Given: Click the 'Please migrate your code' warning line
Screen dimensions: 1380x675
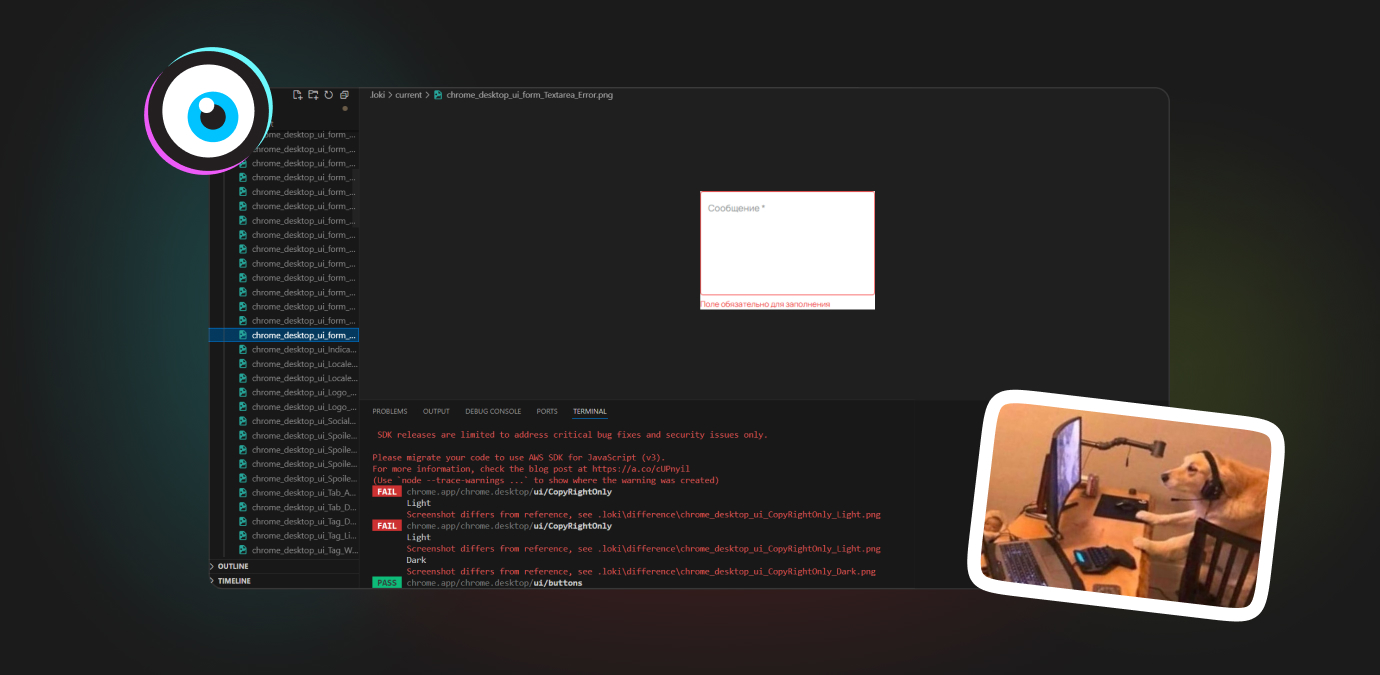Looking at the screenshot, I should (x=518, y=457).
